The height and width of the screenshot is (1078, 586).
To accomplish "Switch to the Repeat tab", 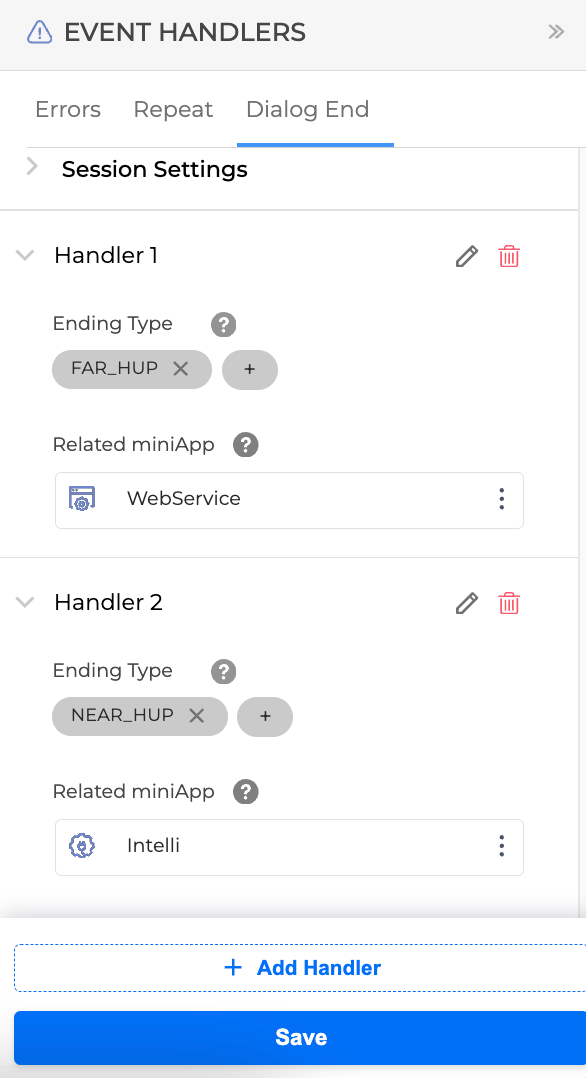I will point(173,109).
